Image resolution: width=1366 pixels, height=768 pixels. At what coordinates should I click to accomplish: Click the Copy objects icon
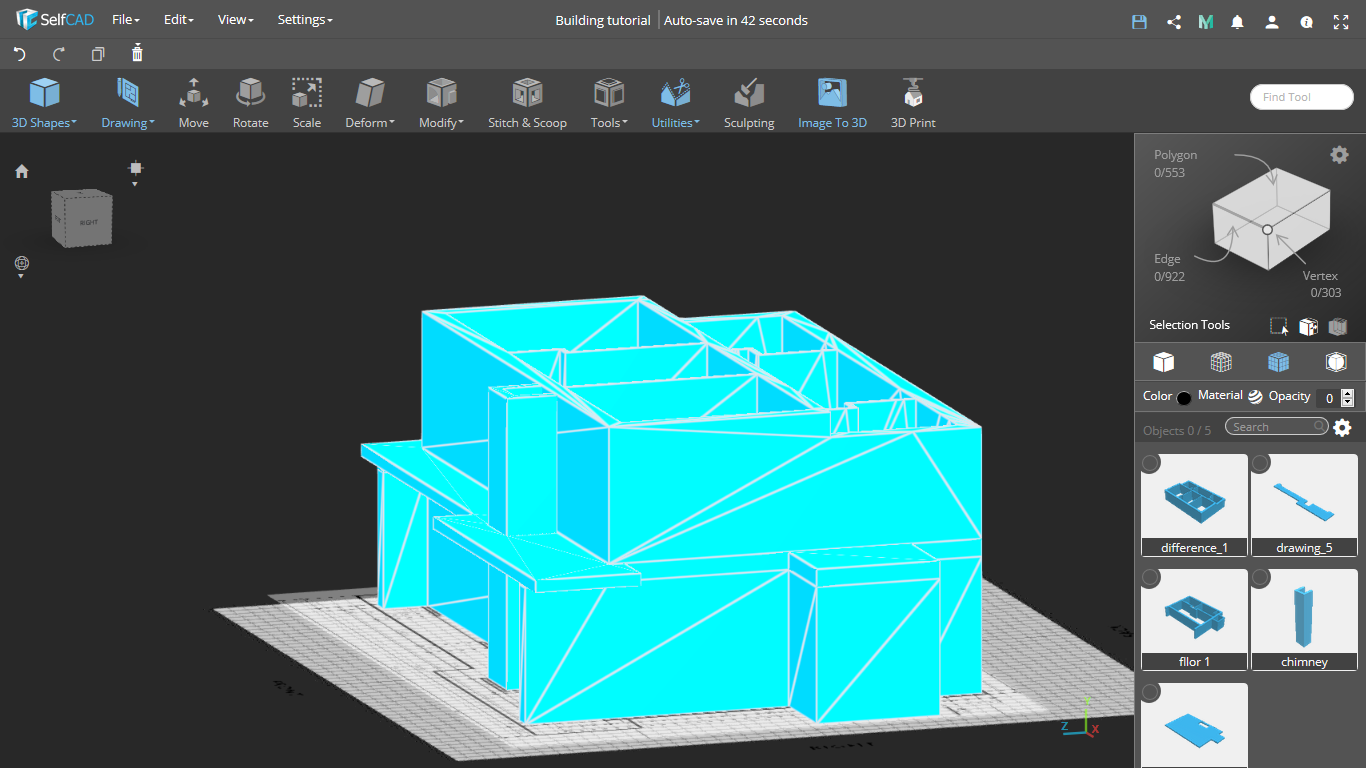[x=98, y=54]
